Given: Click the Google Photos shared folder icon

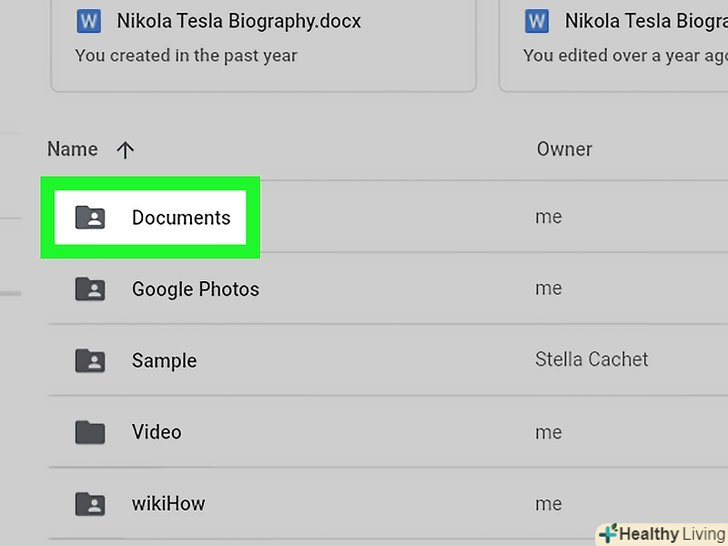Looking at the screenshot, I should 91,290.
